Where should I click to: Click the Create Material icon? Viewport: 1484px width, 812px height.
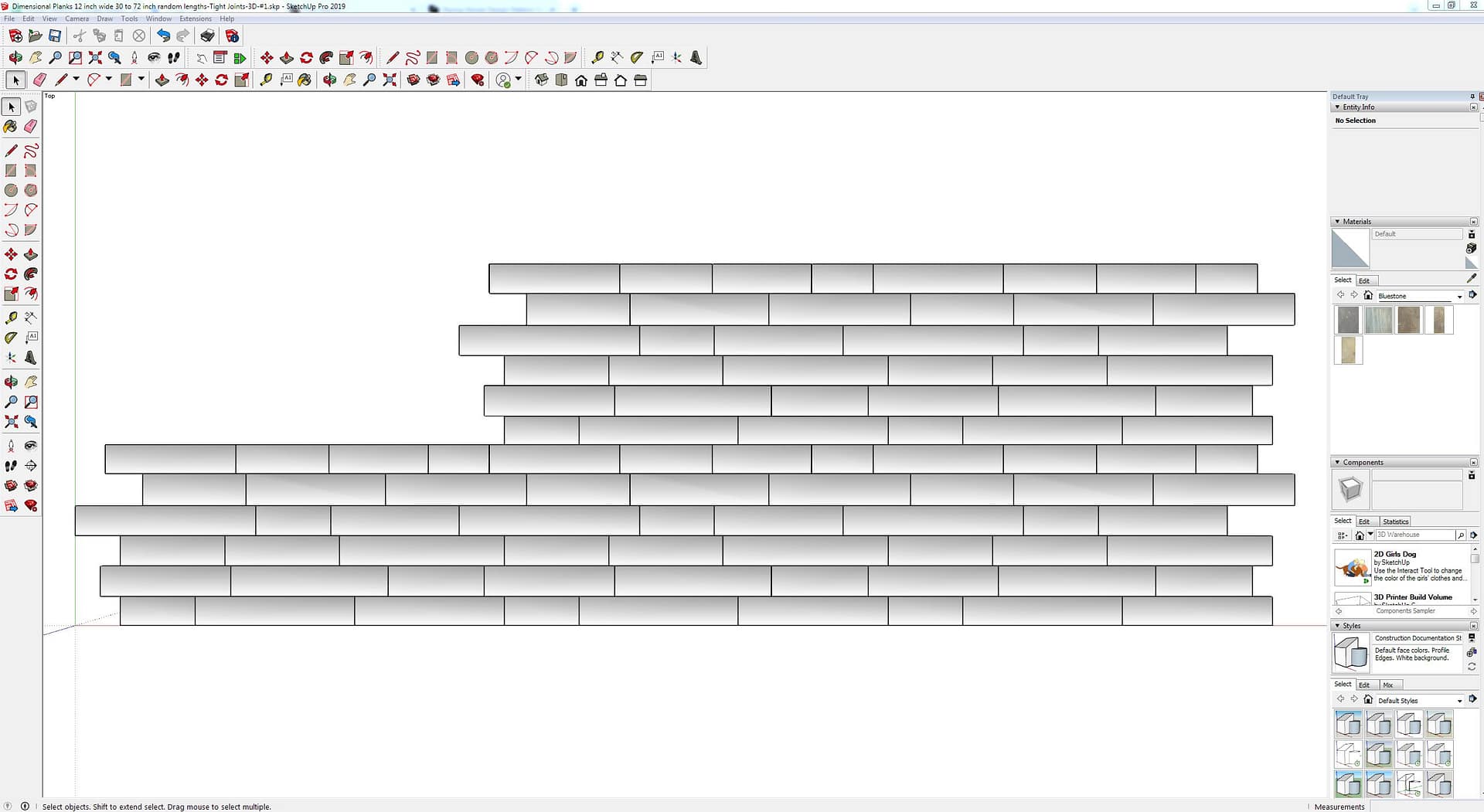pos(1471,249)
